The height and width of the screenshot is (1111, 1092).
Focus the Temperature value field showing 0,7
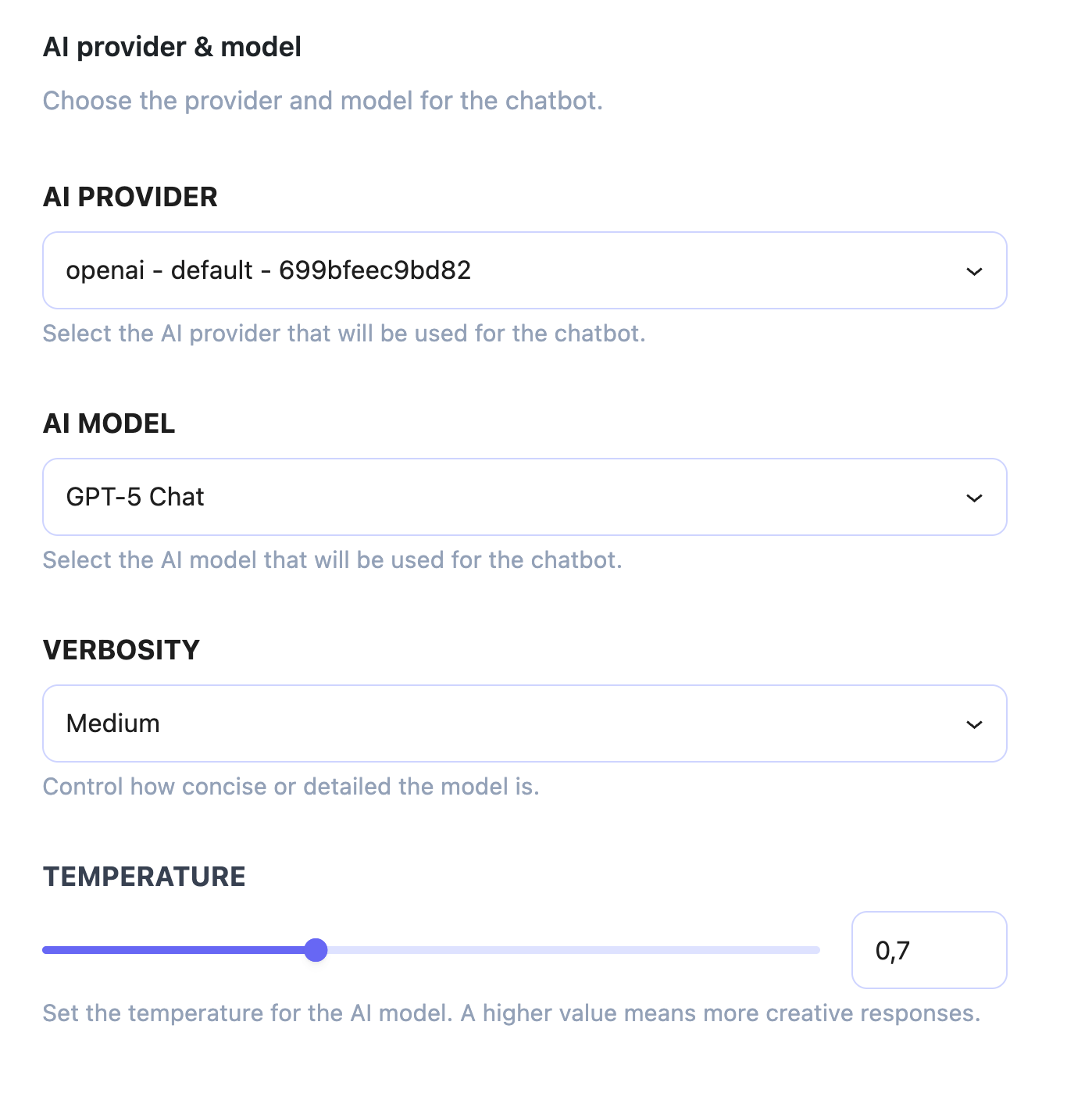click(x=928, y=950)
